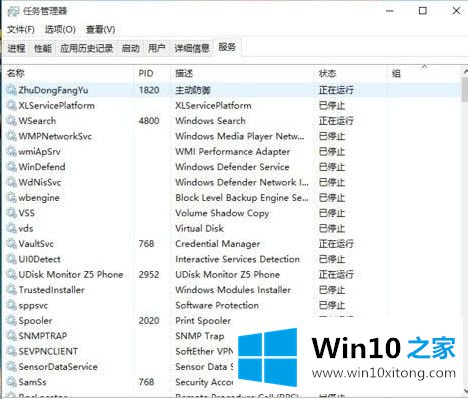Screen dimensions: 468x399
Task: Click the wbengine service icon
Action: coord(11,197)
